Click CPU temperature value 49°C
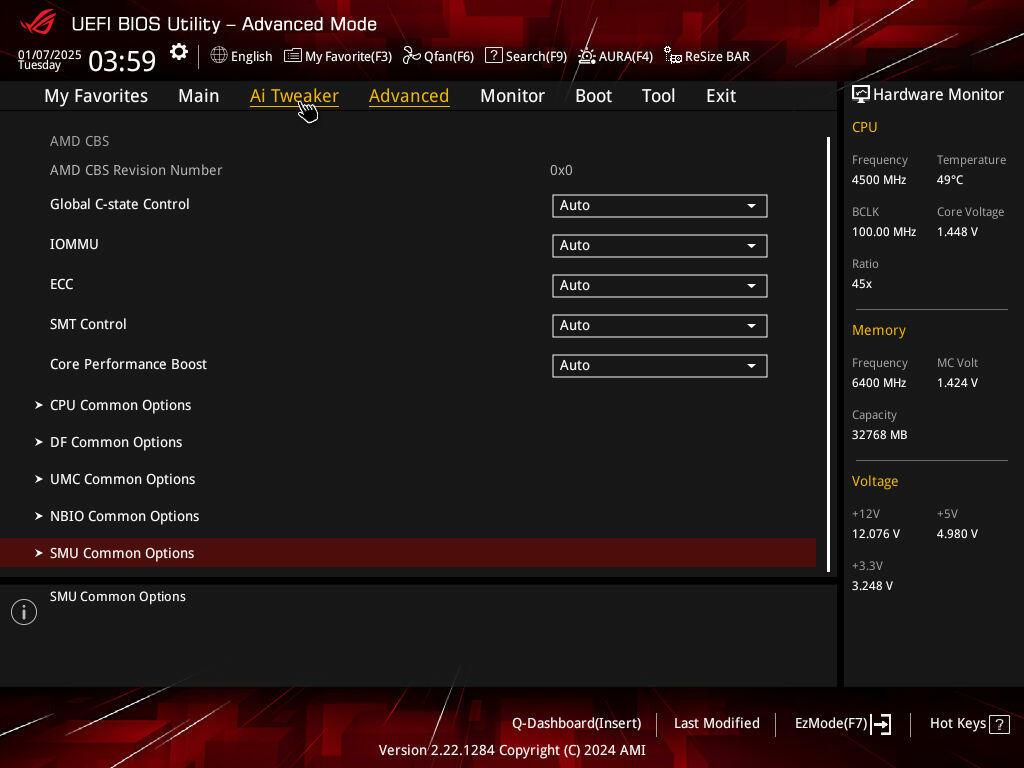The image size is (1024, 768). coord(950,180)
